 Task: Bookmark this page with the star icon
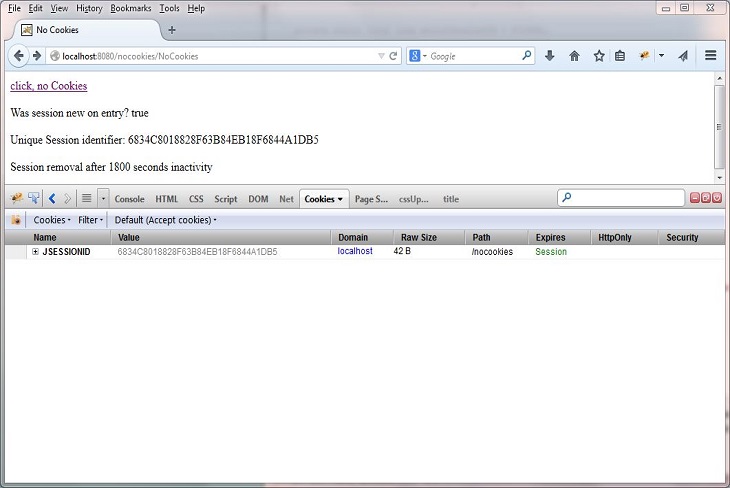pos(599,56)
